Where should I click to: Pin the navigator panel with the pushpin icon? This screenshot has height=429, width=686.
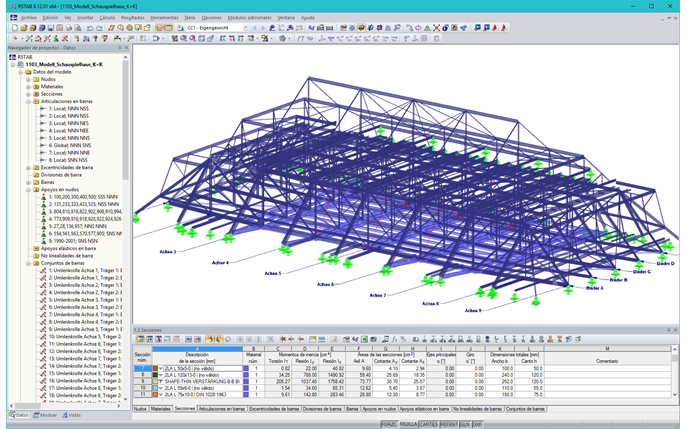tap(119, 48)
